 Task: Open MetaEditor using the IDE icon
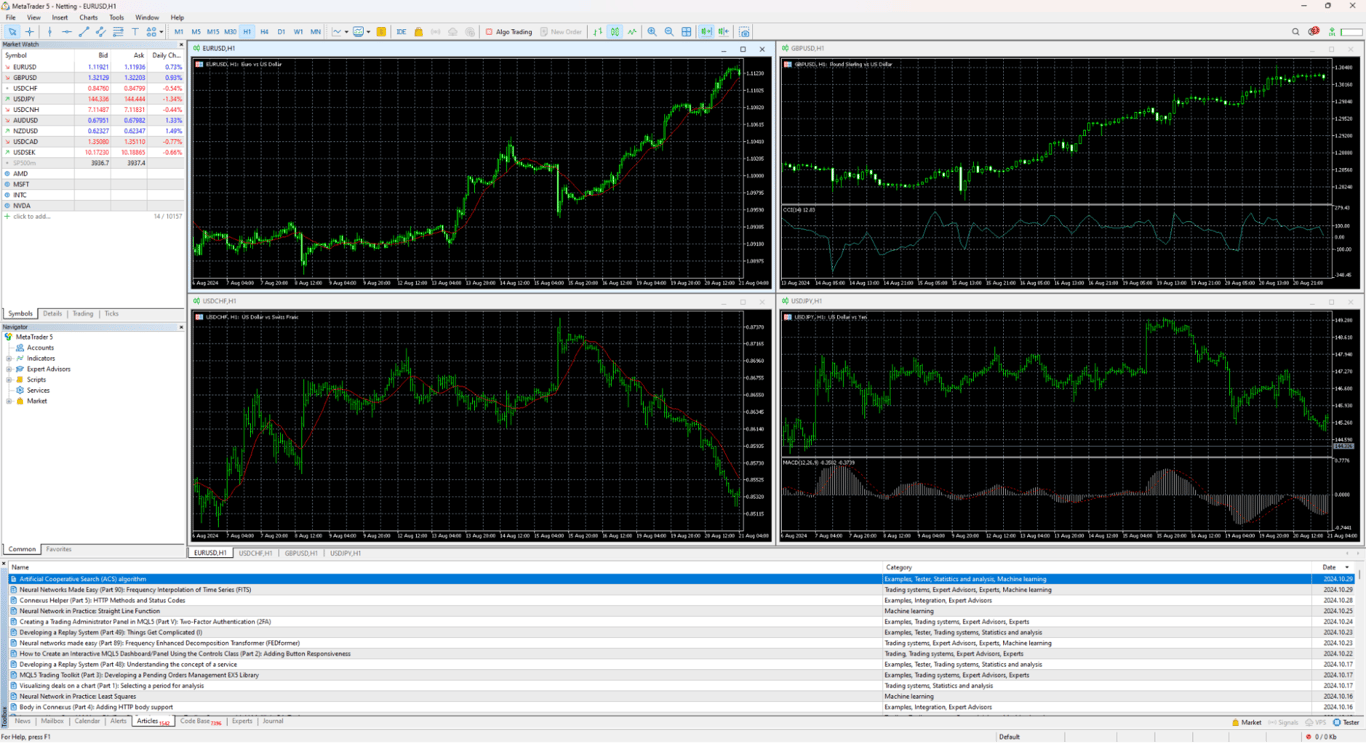(x=401, y=31)
